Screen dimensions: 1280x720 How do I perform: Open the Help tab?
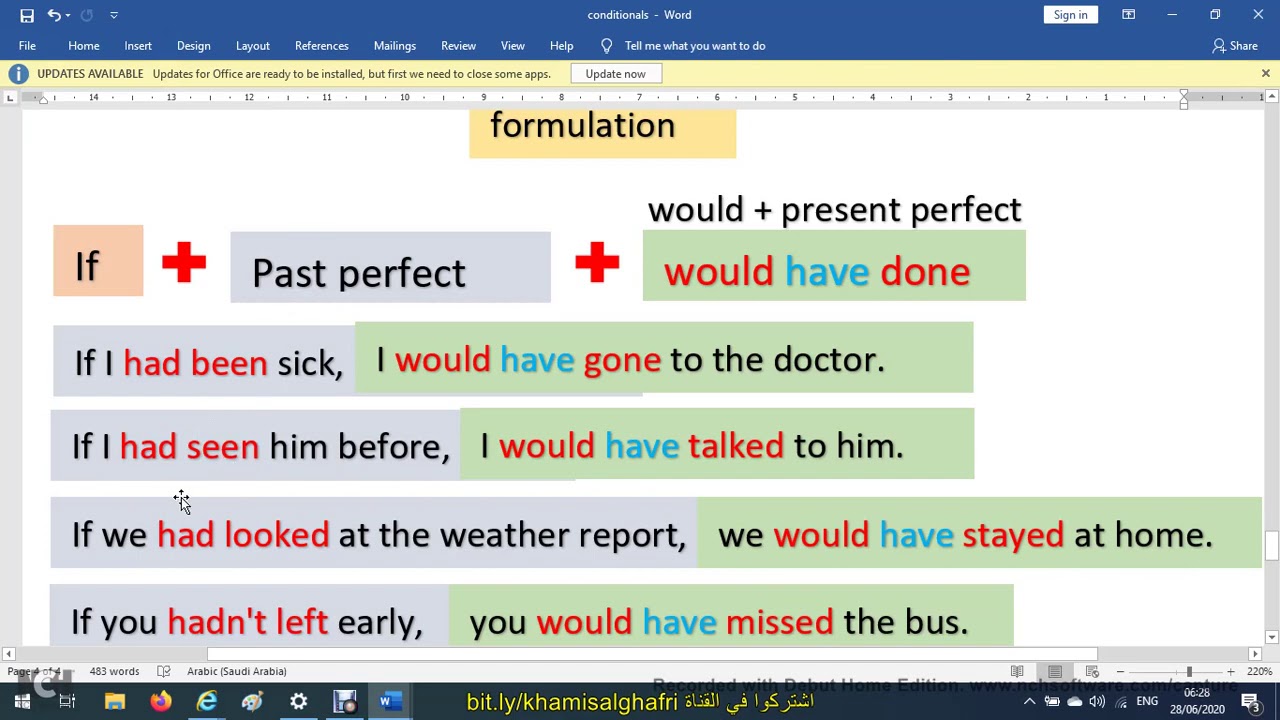pos(561,46)
